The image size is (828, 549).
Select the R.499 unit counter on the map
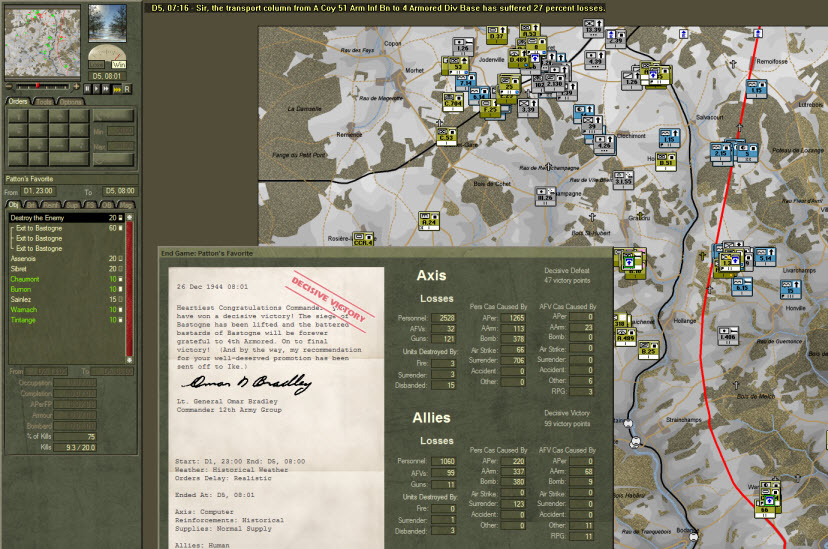pyautogui.click(x=626, y=336)
